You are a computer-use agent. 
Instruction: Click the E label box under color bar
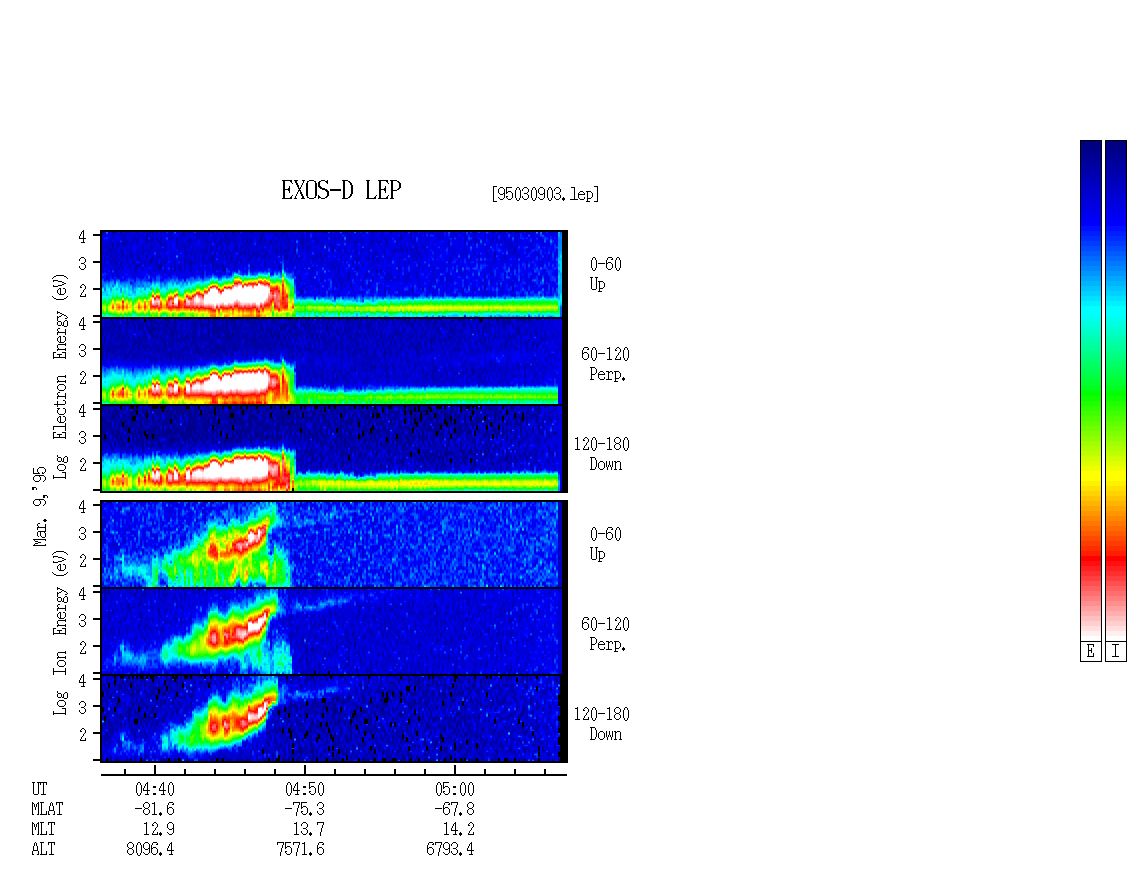click(1090, 652)
